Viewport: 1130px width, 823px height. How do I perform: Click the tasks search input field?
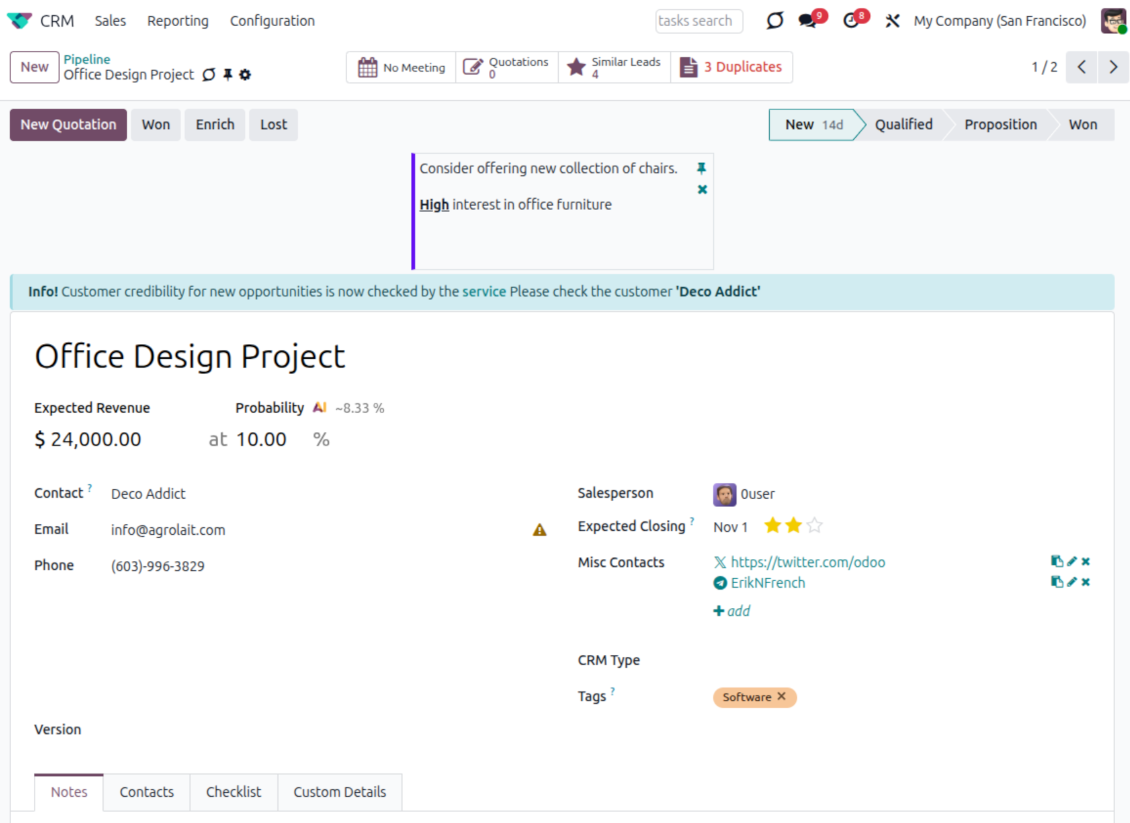(699, 21)
